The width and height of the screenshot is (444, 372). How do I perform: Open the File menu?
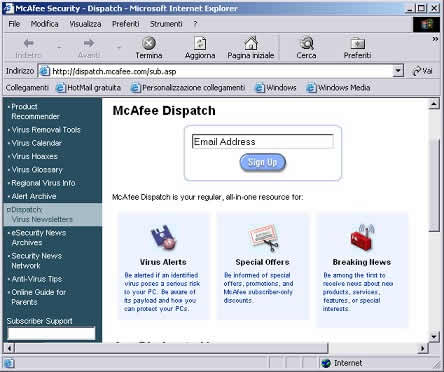pos(14,24)
